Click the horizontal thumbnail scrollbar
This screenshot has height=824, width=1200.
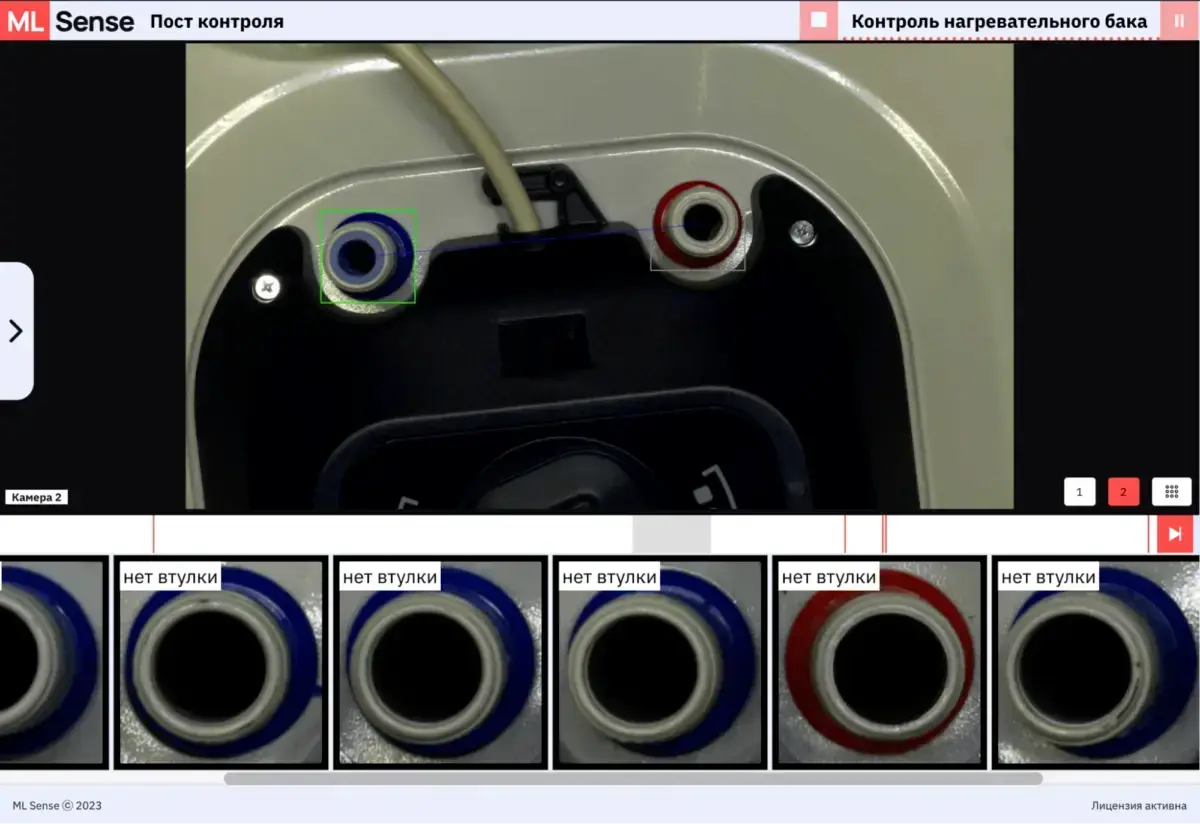click(633, 778)
